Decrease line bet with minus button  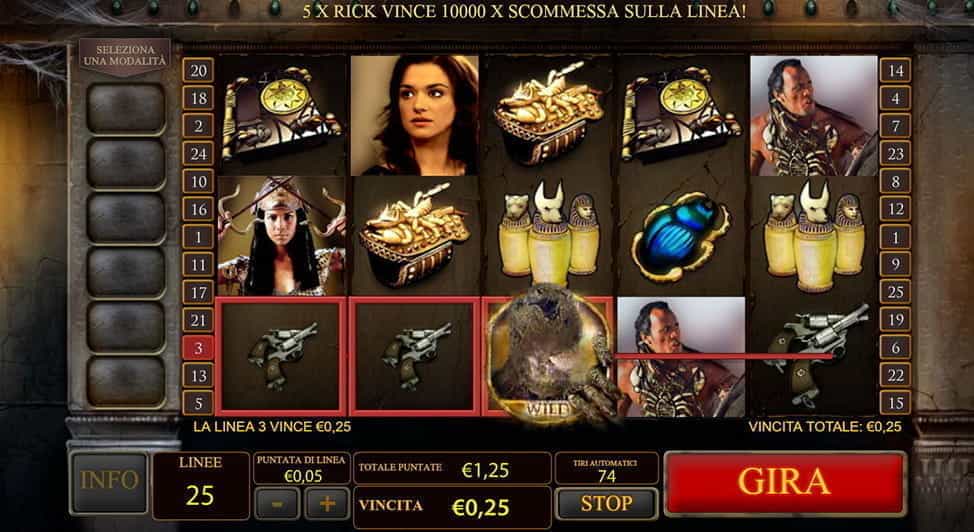pos(277,503)
